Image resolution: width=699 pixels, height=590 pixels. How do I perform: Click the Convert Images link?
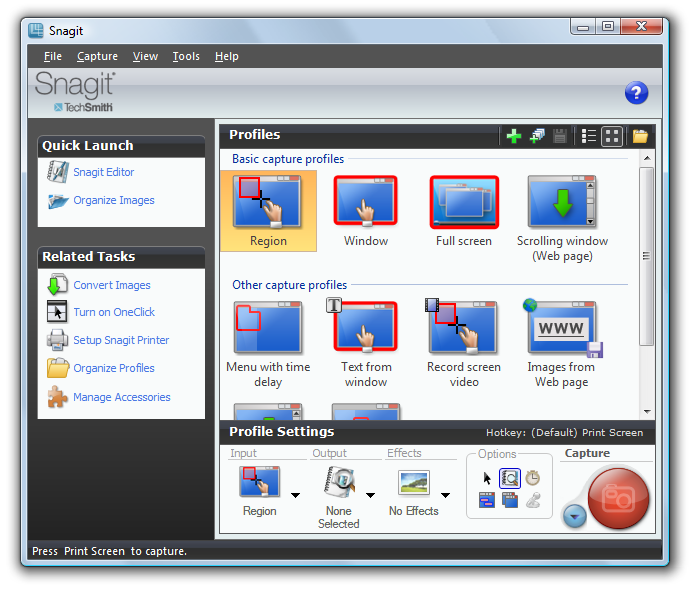pos(111,285)
